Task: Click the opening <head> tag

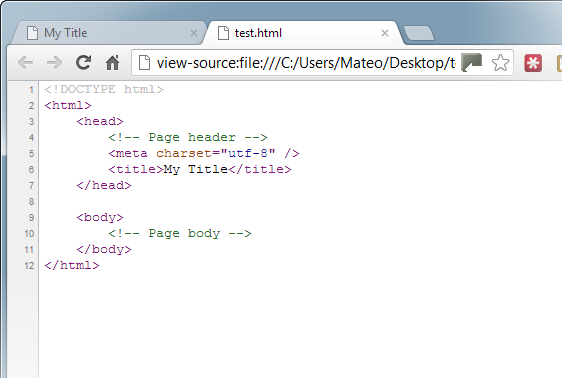Action: (100, 121)
